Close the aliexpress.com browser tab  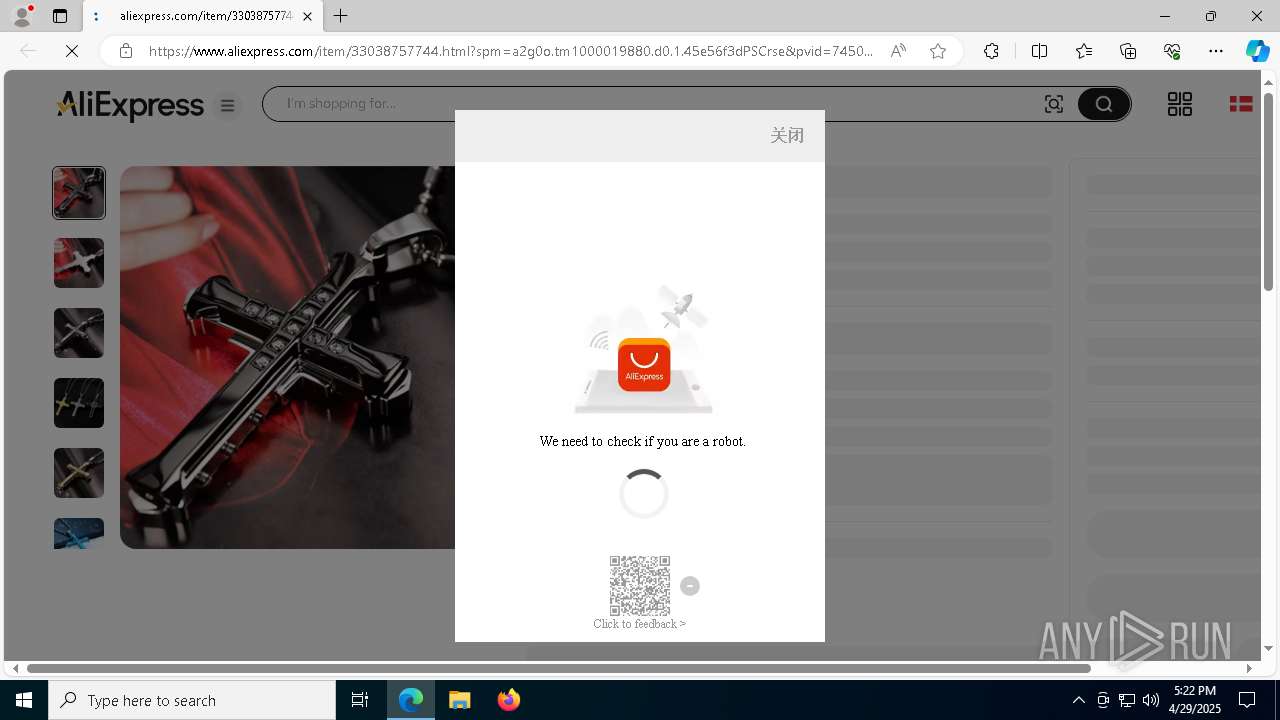(x=308, y=16)
